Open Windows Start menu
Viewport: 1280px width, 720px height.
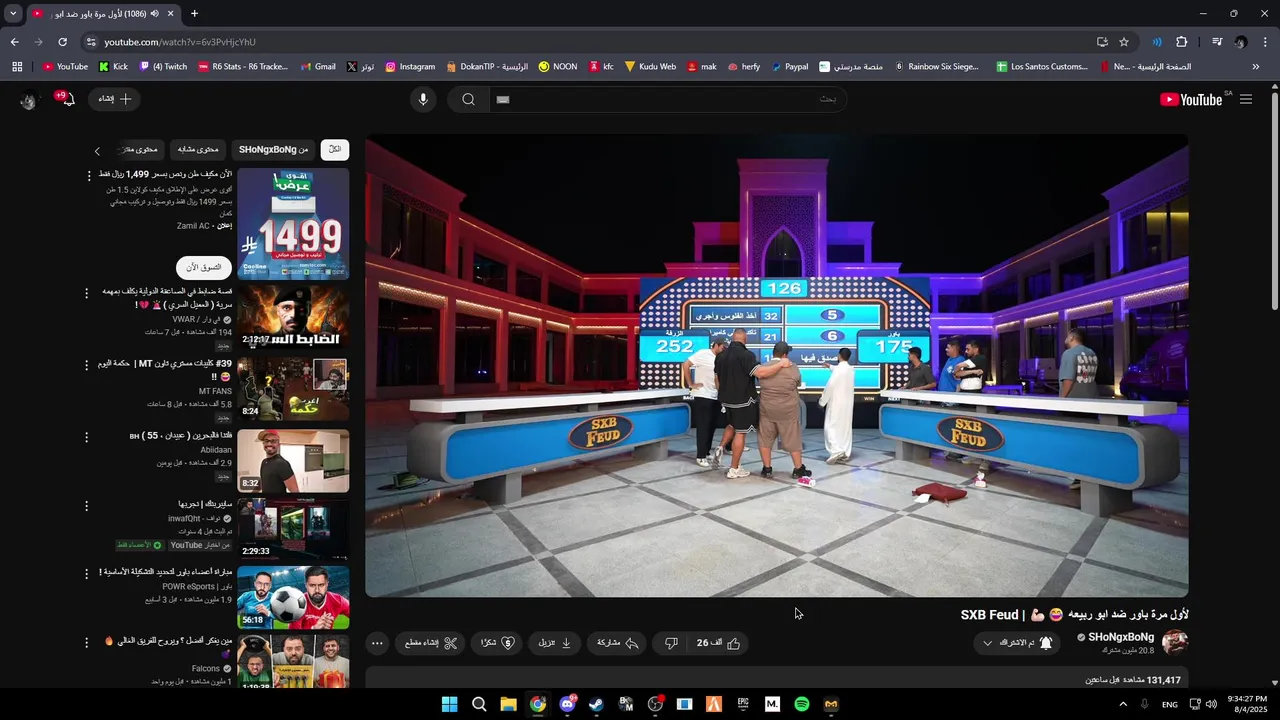tap(450, 704)
